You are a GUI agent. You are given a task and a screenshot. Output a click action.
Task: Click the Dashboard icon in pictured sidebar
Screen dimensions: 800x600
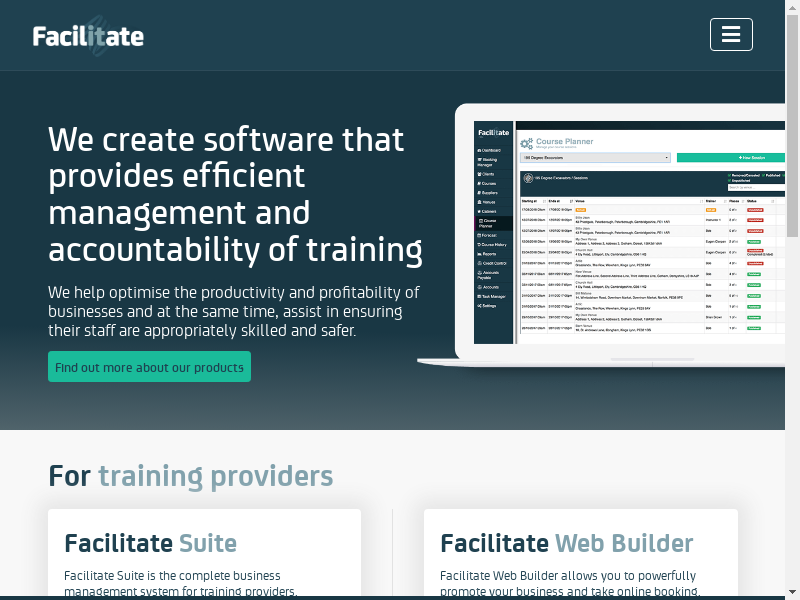(x=480, y=150)
